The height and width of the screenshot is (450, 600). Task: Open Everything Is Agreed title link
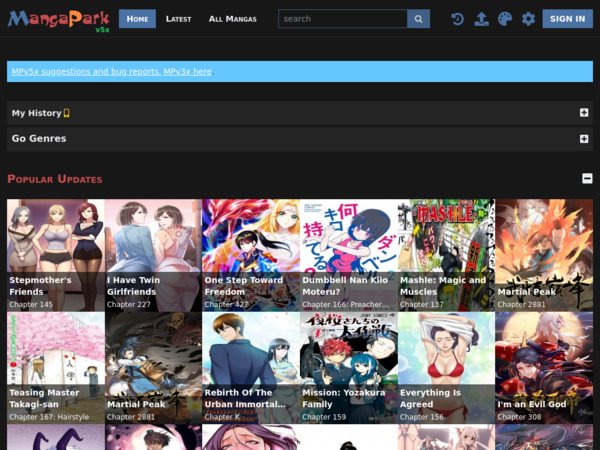430,398
